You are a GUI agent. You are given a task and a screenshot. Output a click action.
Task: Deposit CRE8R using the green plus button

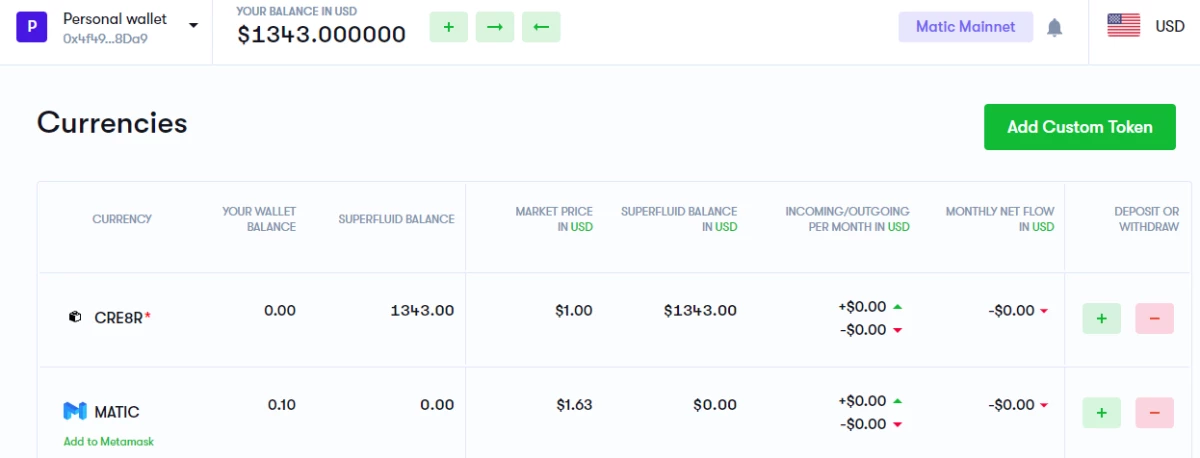(1101, 318)
